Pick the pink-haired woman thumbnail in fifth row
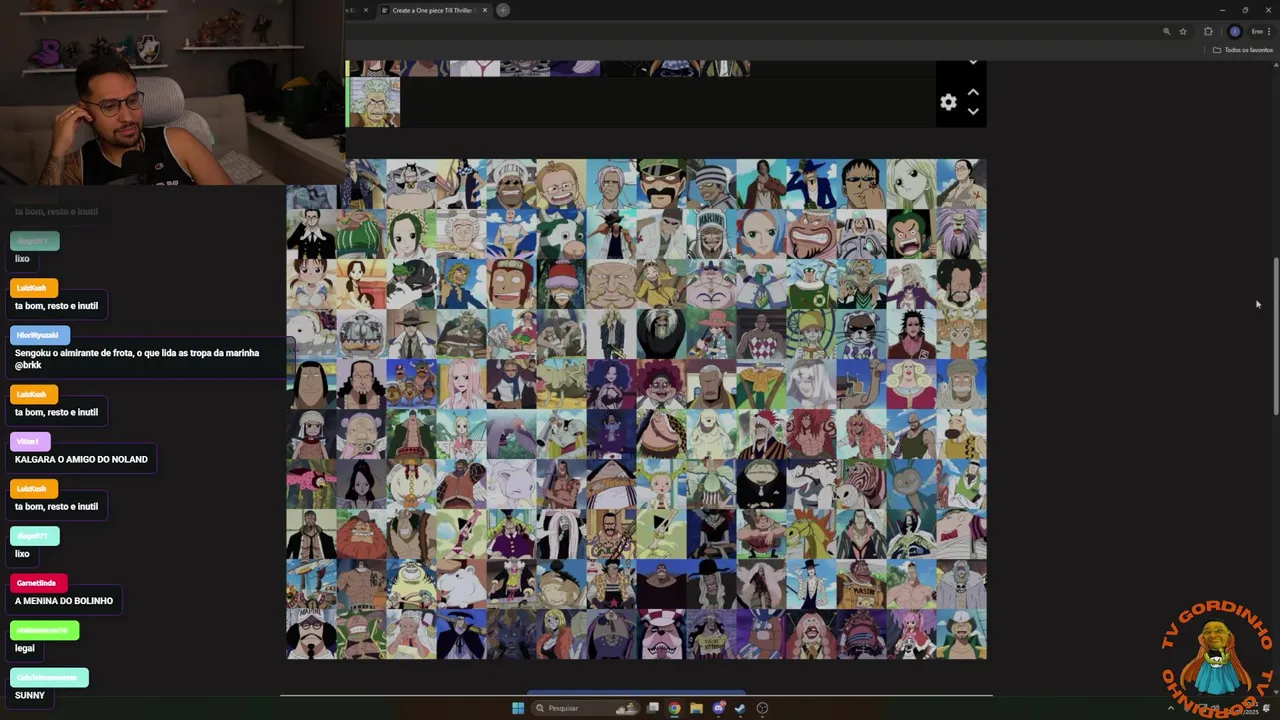 462,385
